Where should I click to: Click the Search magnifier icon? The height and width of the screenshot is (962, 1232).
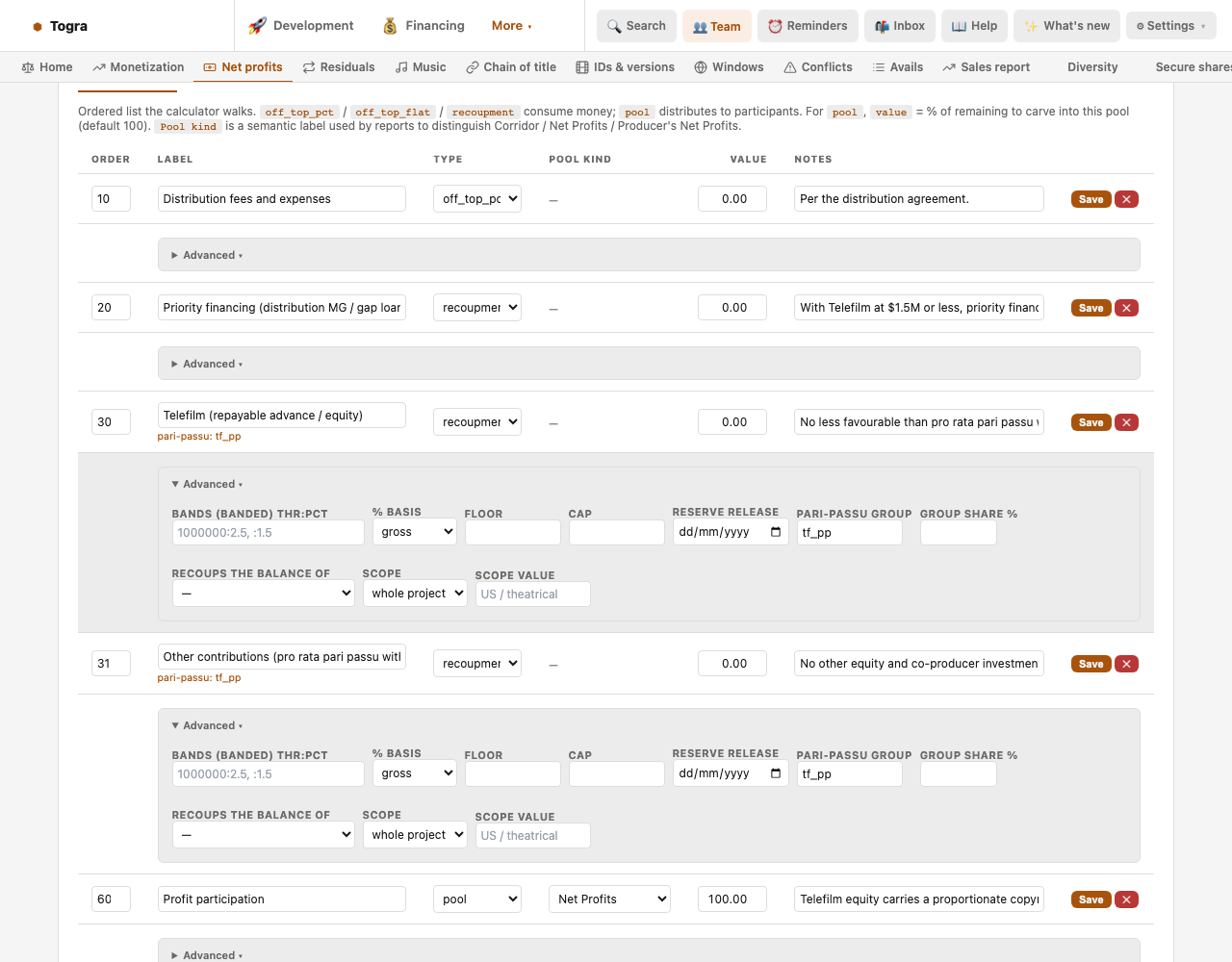[614, 26]
